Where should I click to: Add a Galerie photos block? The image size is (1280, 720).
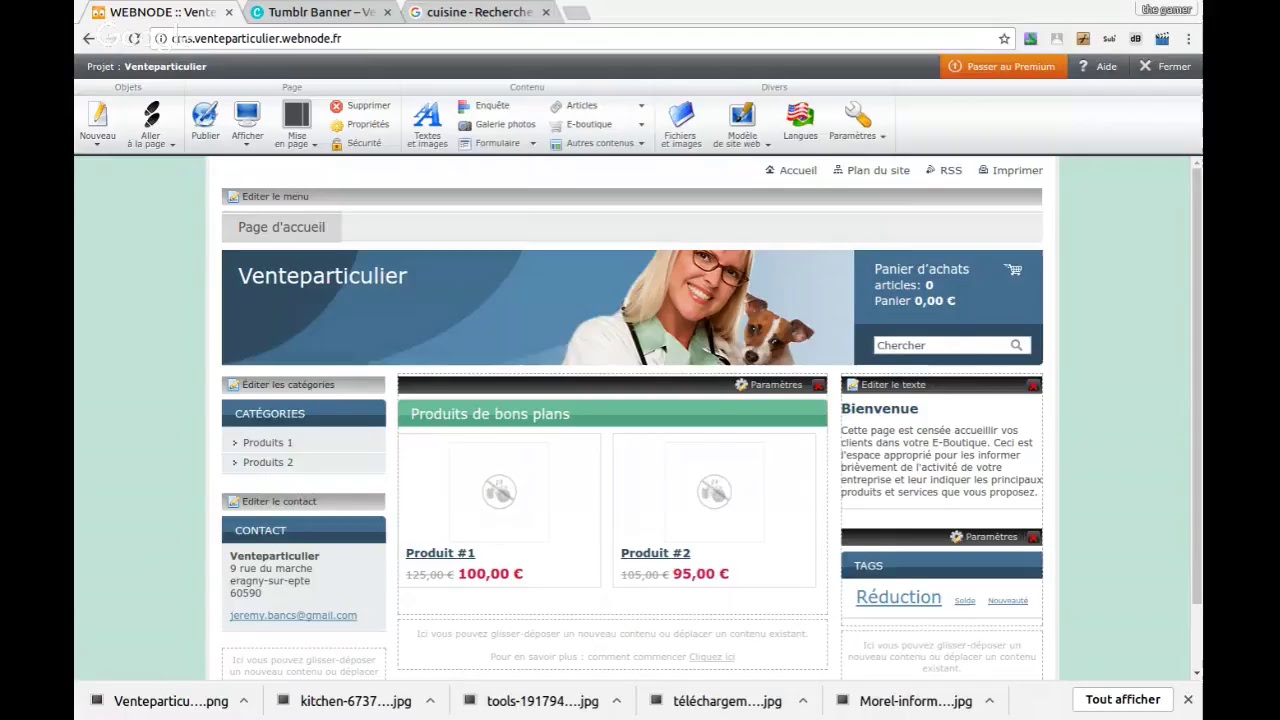click(x=497, y=124)
